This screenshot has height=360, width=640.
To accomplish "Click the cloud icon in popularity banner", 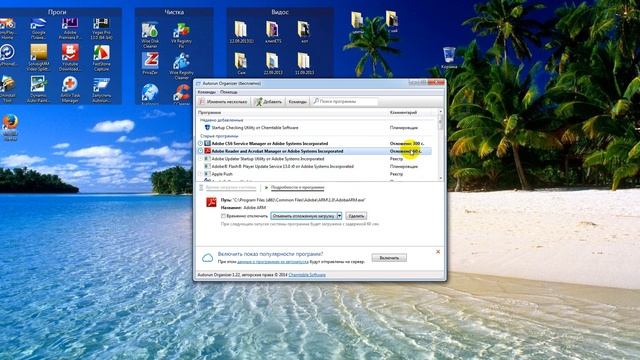I will tap(207, 258).
